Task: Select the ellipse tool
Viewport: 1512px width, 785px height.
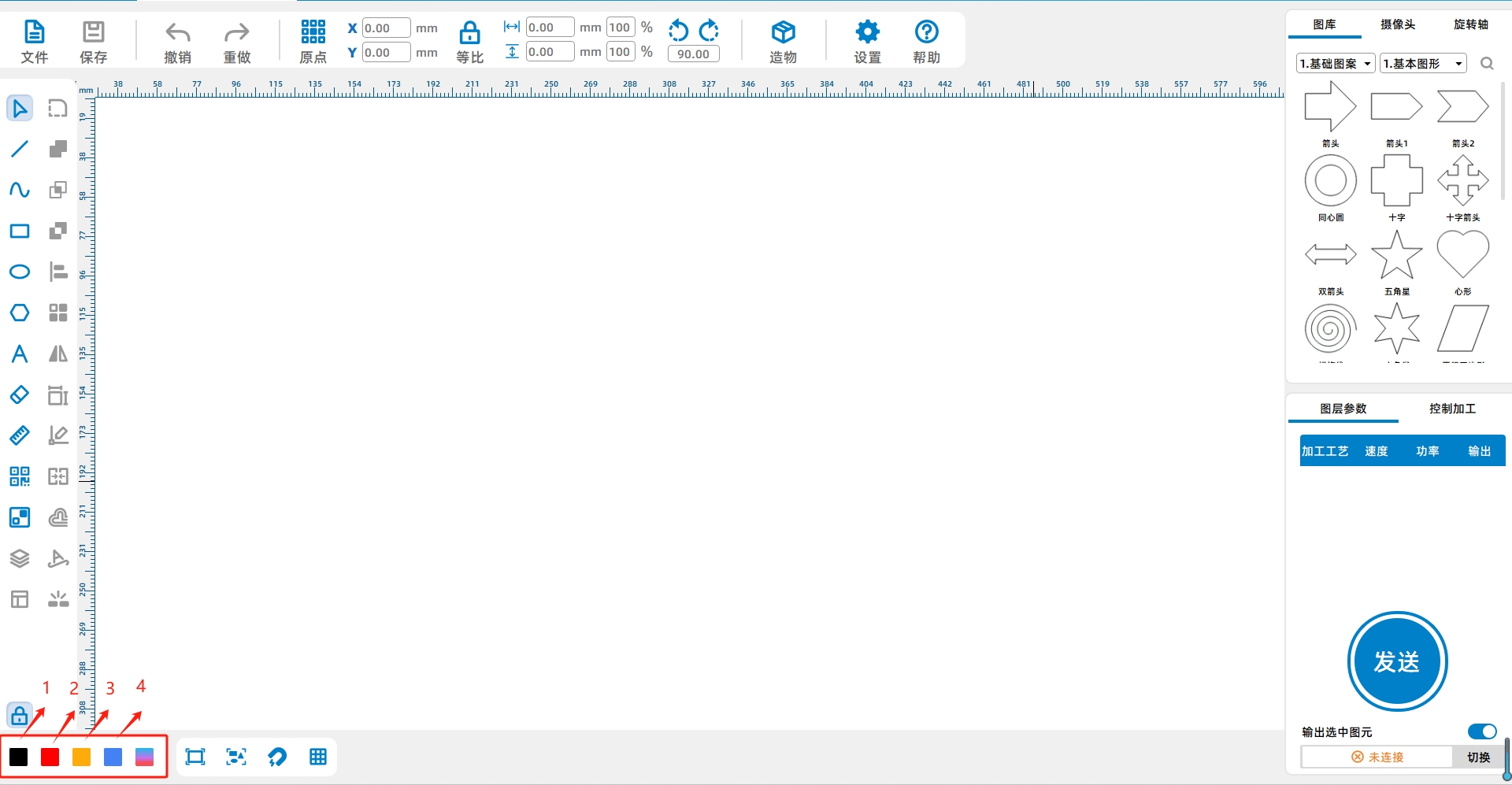Action: click(20, 272)
